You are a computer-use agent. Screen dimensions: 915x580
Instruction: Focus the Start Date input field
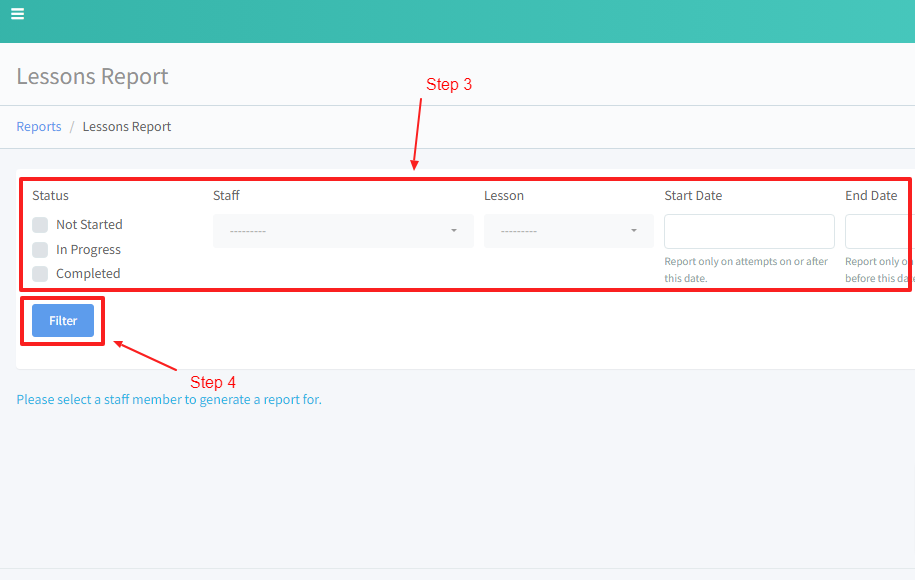749,231
